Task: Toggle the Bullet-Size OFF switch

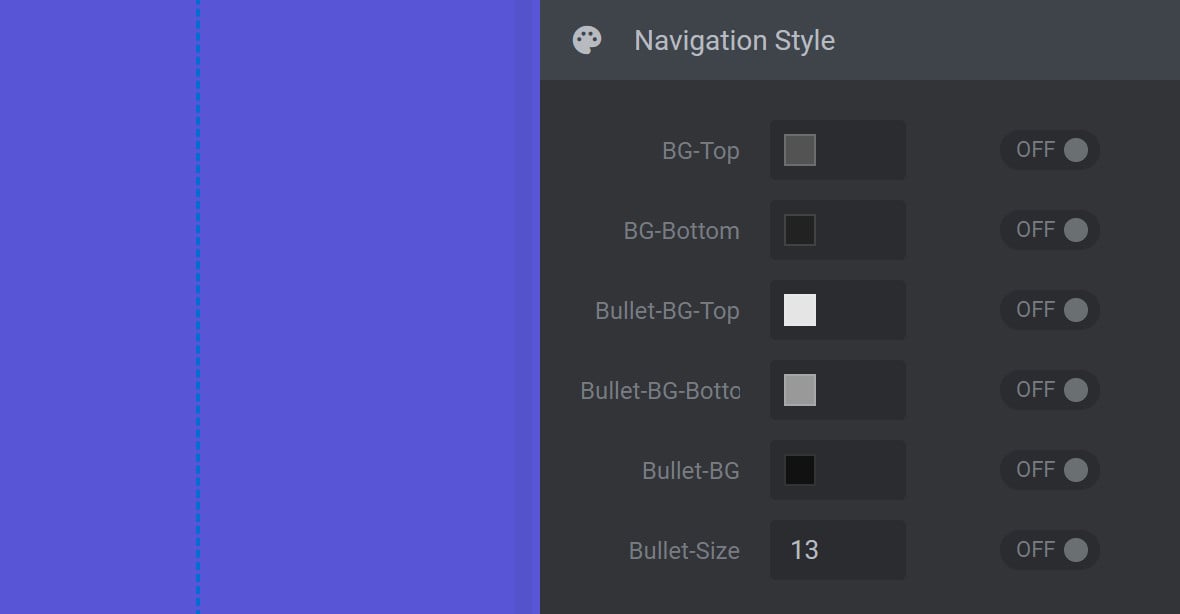Action: click(1050, 550)
